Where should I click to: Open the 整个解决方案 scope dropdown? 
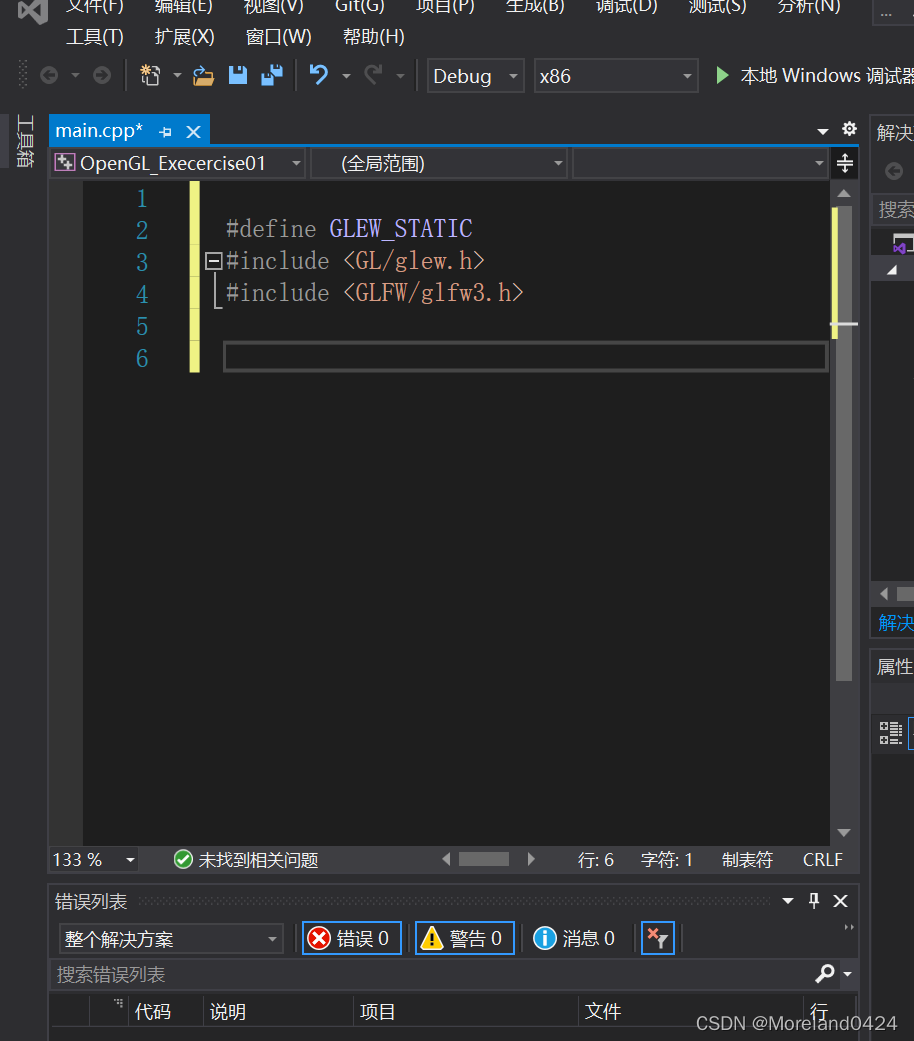click(x=171, y=939)
